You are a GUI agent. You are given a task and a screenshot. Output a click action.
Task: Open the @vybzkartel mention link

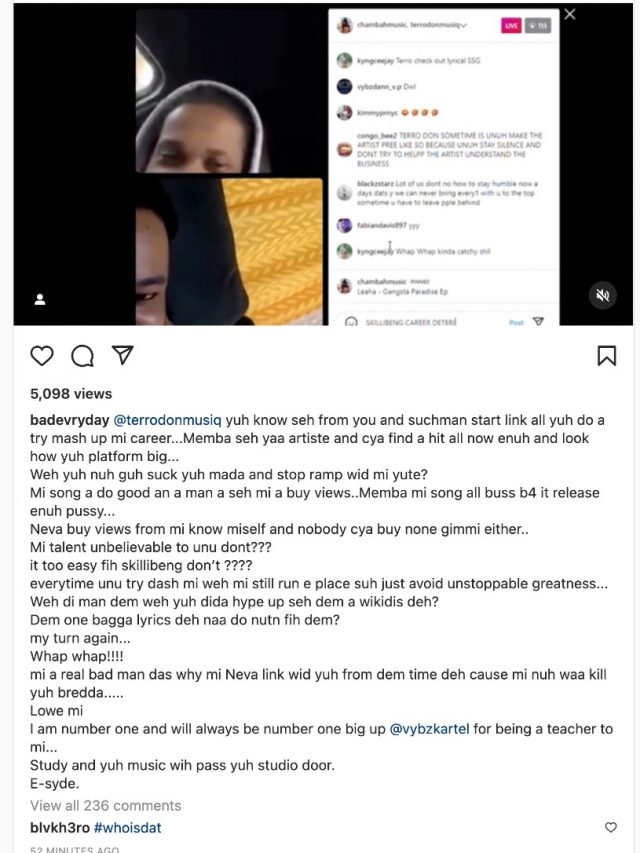(x=429, y=729)
